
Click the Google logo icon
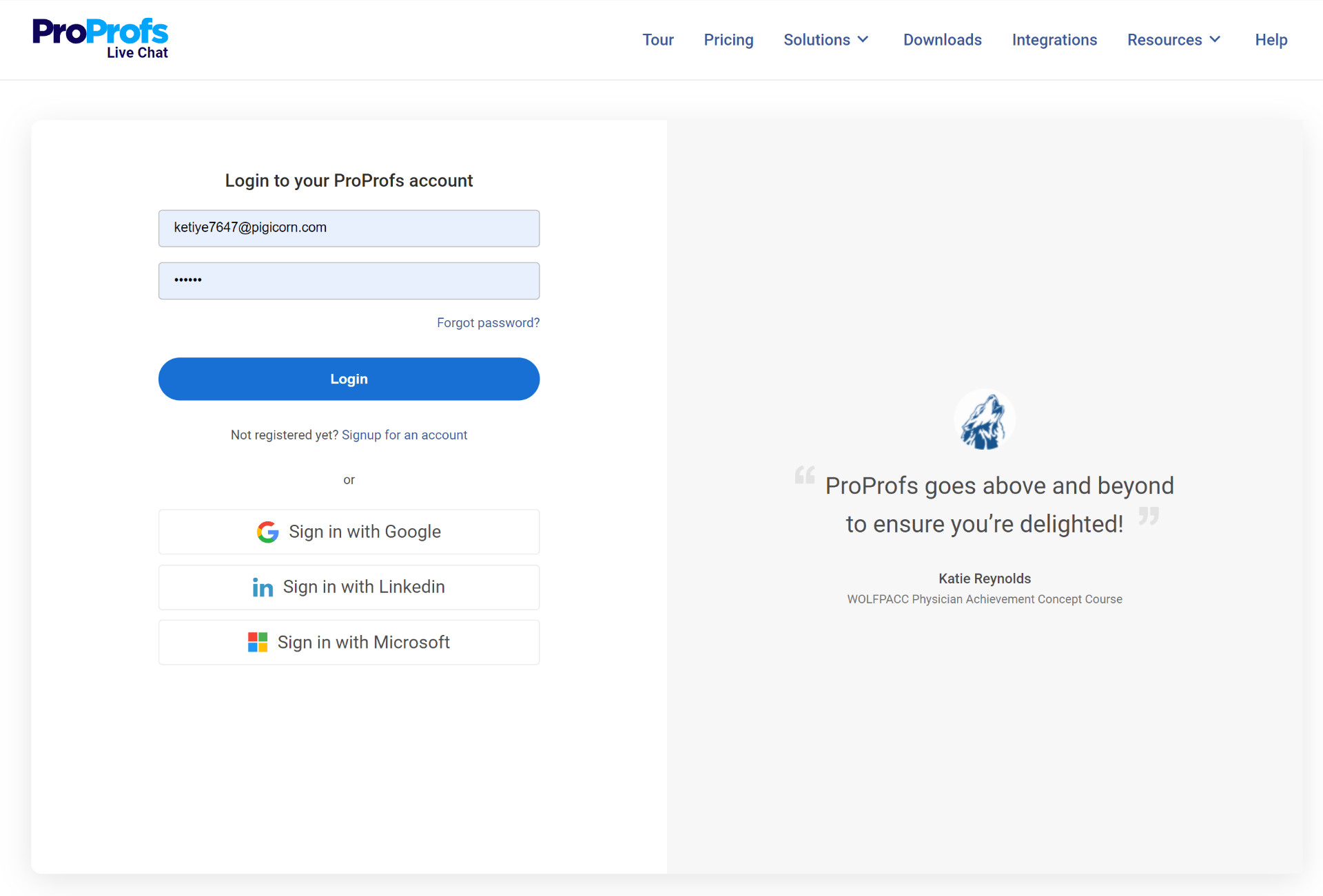(267, 532)
